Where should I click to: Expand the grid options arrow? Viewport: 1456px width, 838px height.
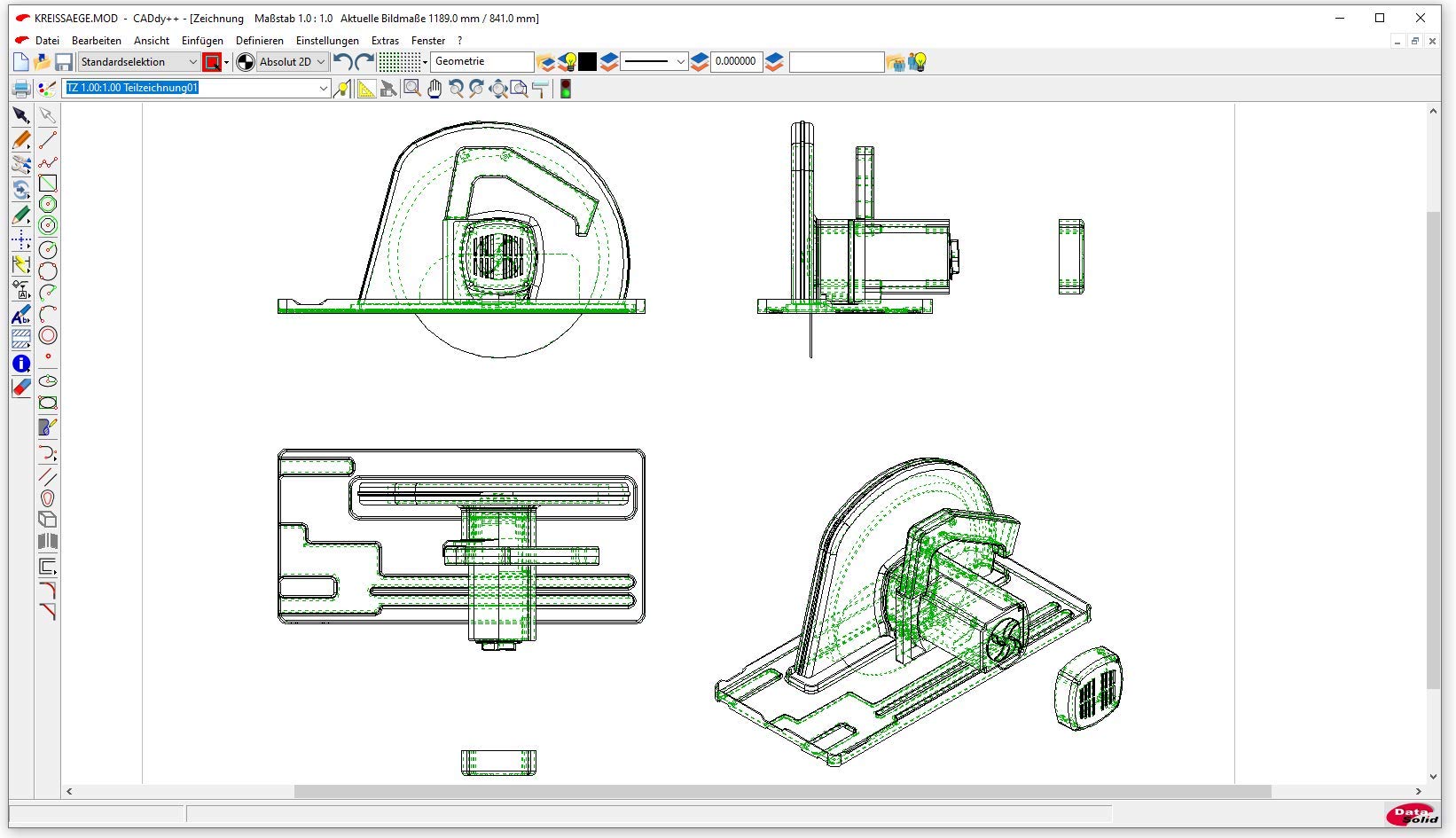426,62
